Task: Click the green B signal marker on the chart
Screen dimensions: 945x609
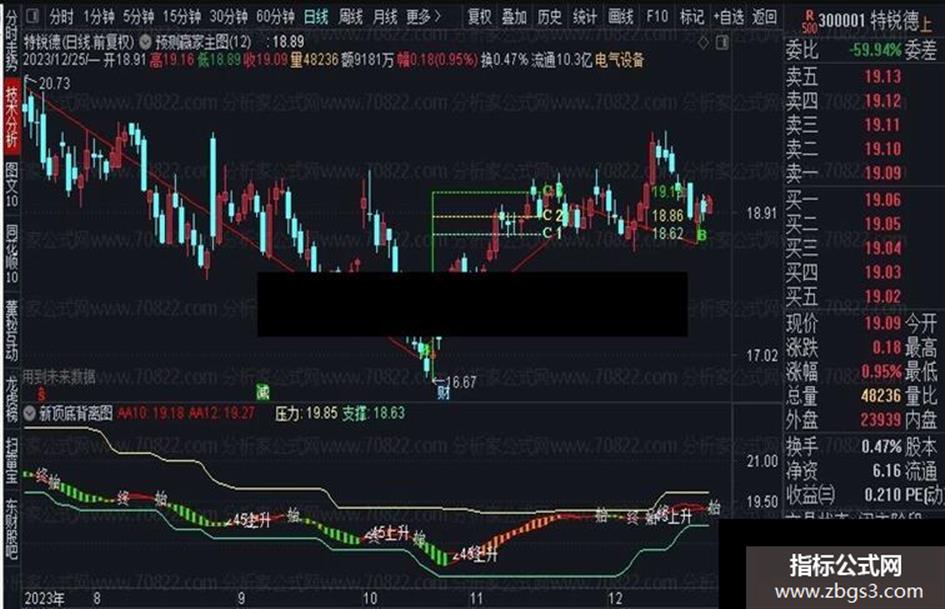Action: (701, 235)
